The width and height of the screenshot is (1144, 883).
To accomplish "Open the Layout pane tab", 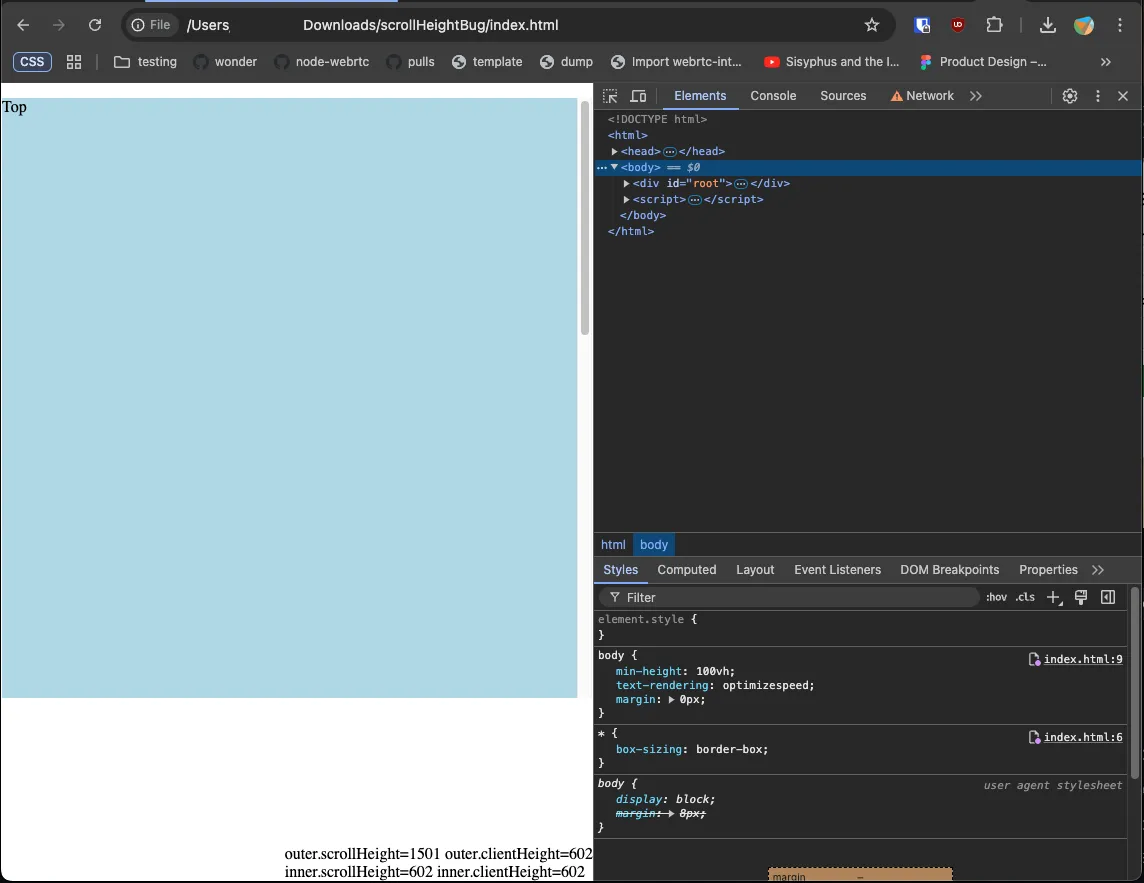I will coord(754,570).
